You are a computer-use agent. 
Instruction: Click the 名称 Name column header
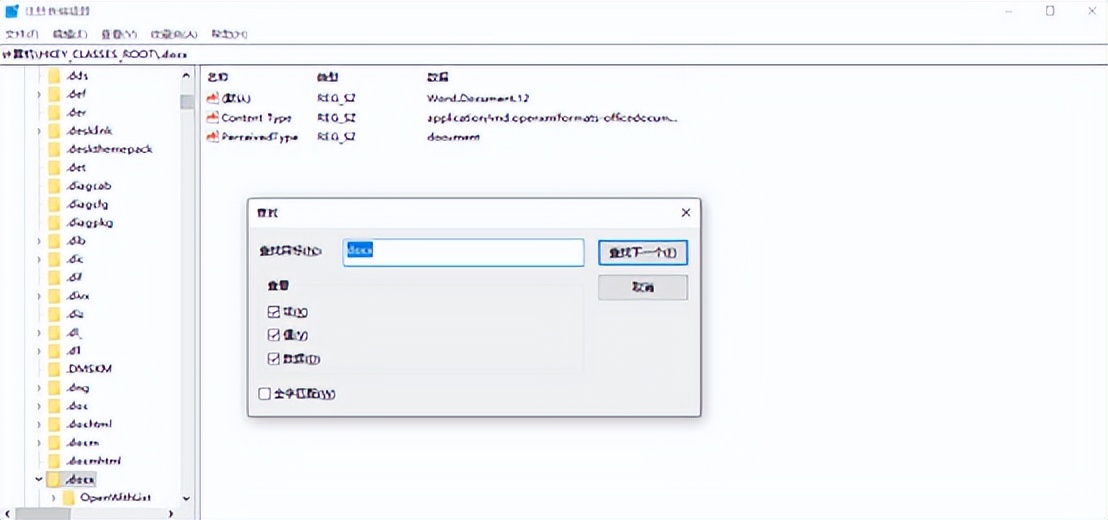click(x=219, y=76)
